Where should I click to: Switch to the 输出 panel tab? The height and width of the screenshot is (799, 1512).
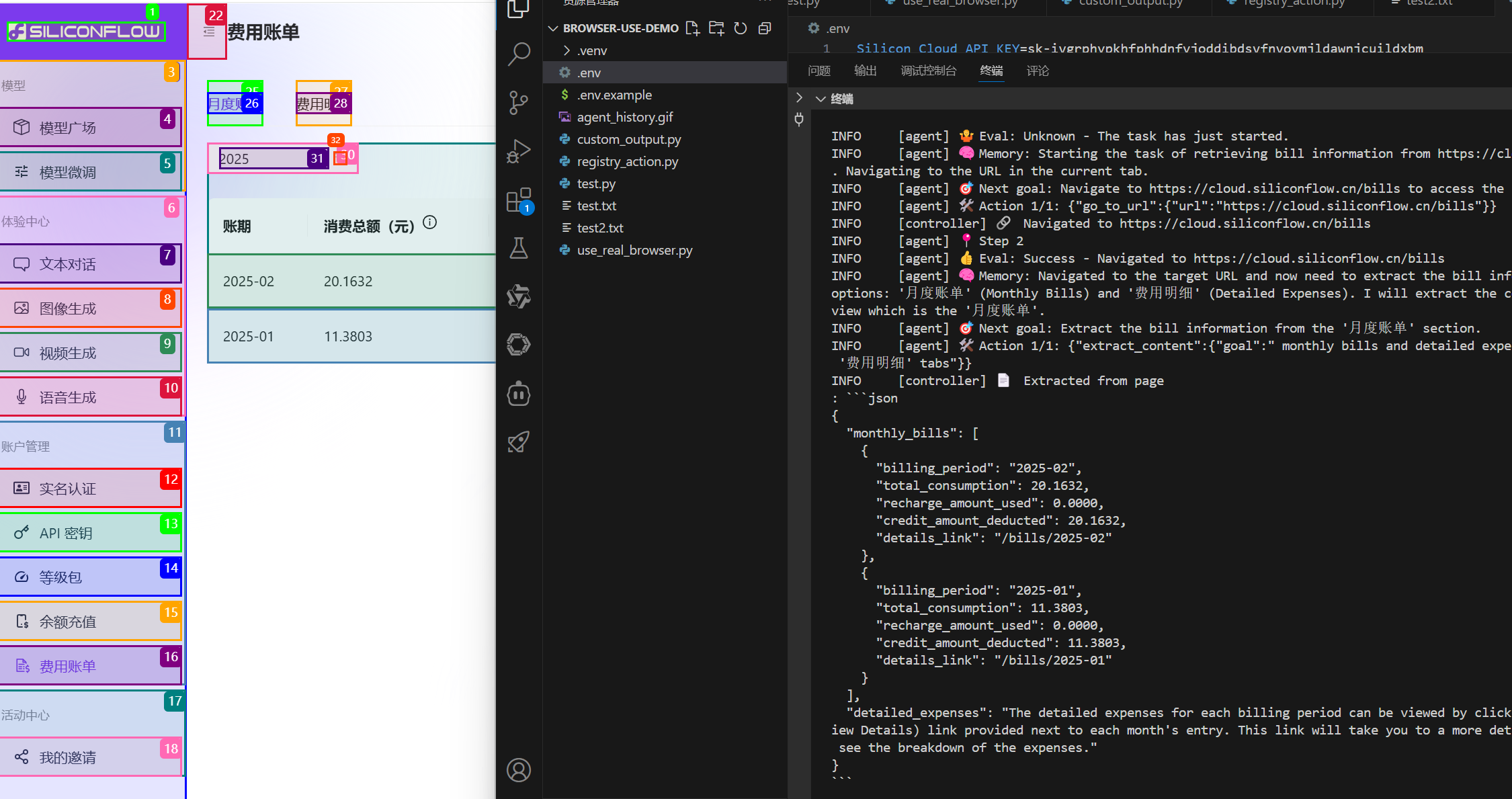[x=865, y=71]
